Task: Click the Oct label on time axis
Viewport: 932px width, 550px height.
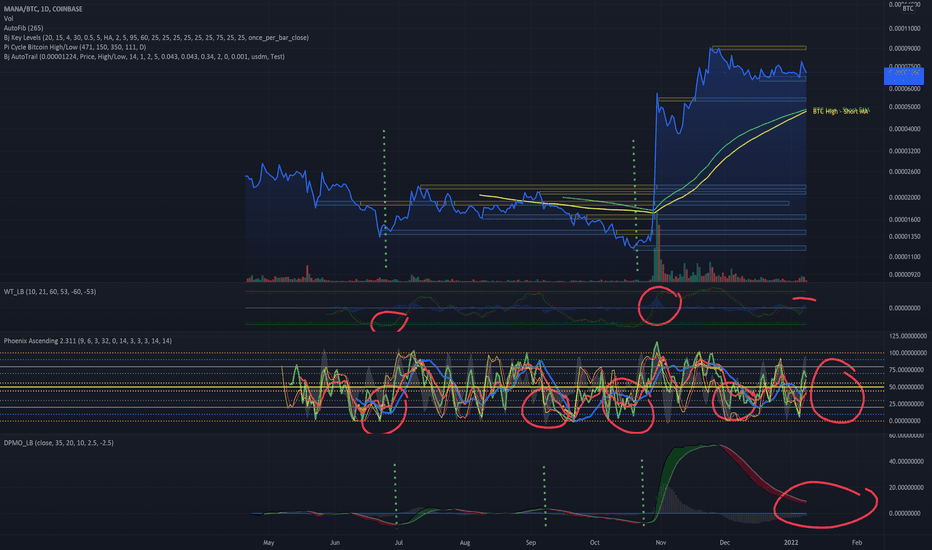Action: 594,543
